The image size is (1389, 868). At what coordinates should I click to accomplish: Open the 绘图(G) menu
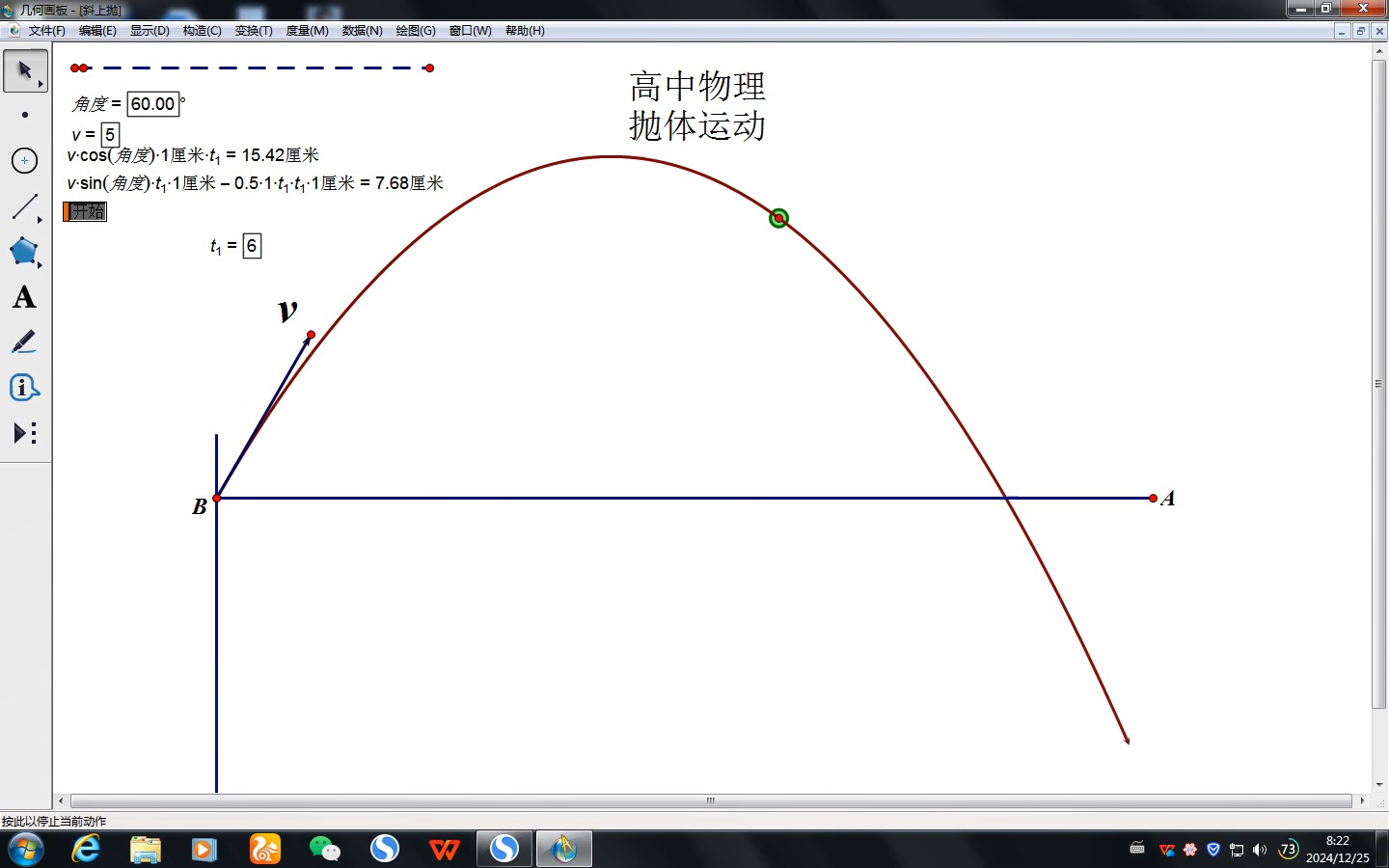pyautogui.click(x=416, y=31)
